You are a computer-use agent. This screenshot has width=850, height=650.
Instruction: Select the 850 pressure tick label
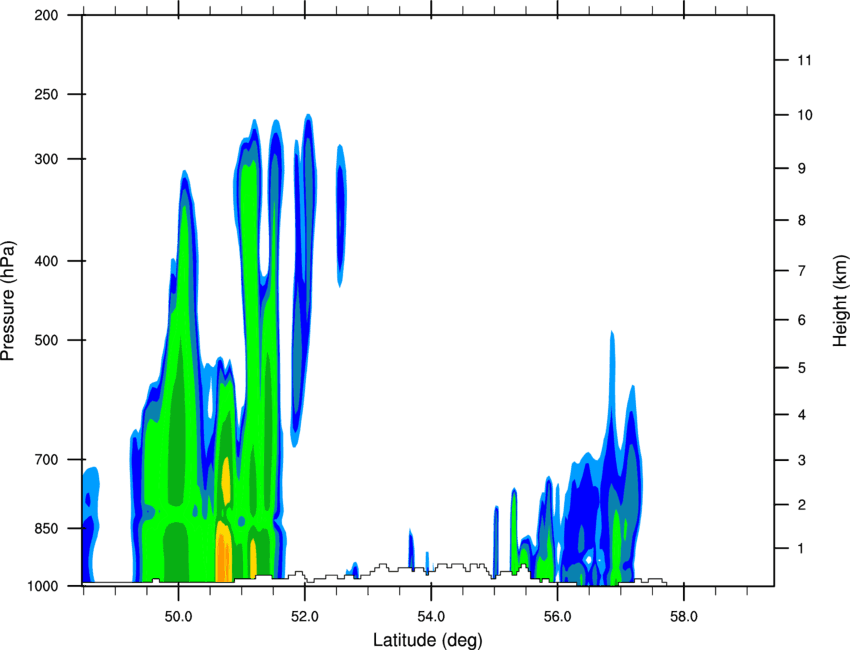46,529
